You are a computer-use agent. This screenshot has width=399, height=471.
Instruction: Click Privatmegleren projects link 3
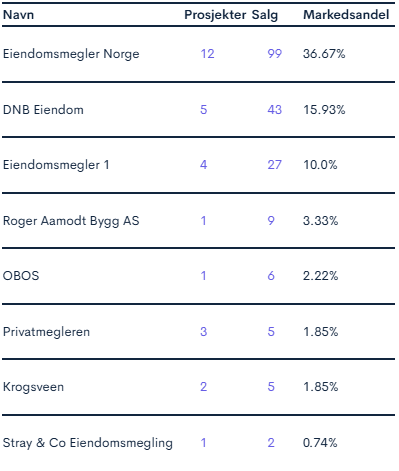(x=204, y=332)
